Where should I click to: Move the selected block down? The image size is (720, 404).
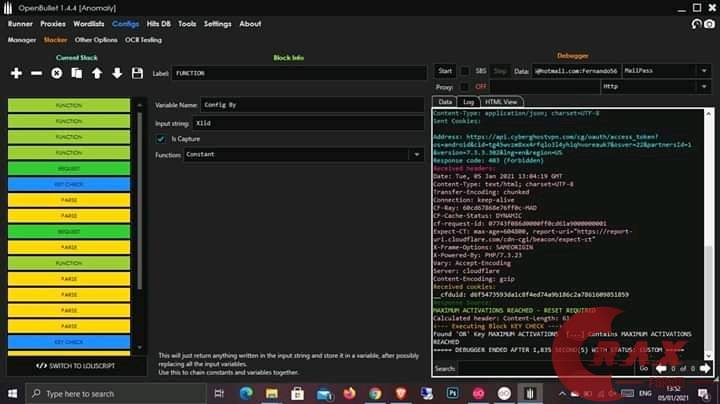coord(117,73)
